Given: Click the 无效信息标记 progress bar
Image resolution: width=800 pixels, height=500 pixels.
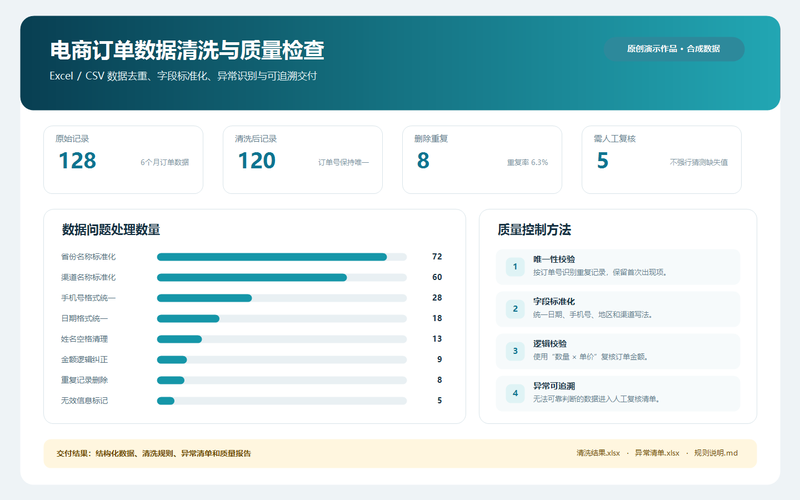Looking at the screenshot, I should pos(282,401).
